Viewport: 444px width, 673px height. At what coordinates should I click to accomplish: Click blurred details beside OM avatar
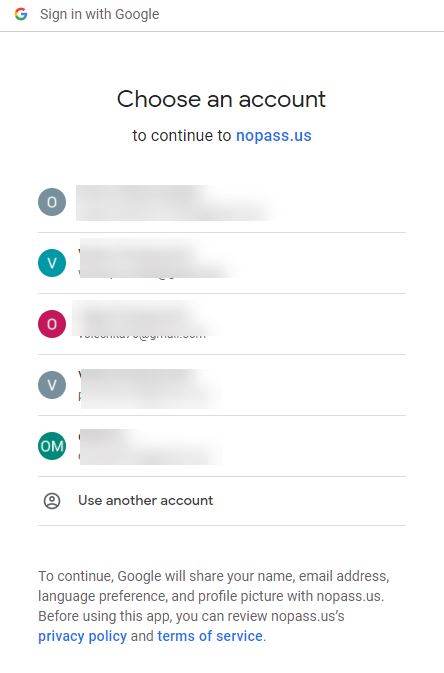[x=152, y=447]
